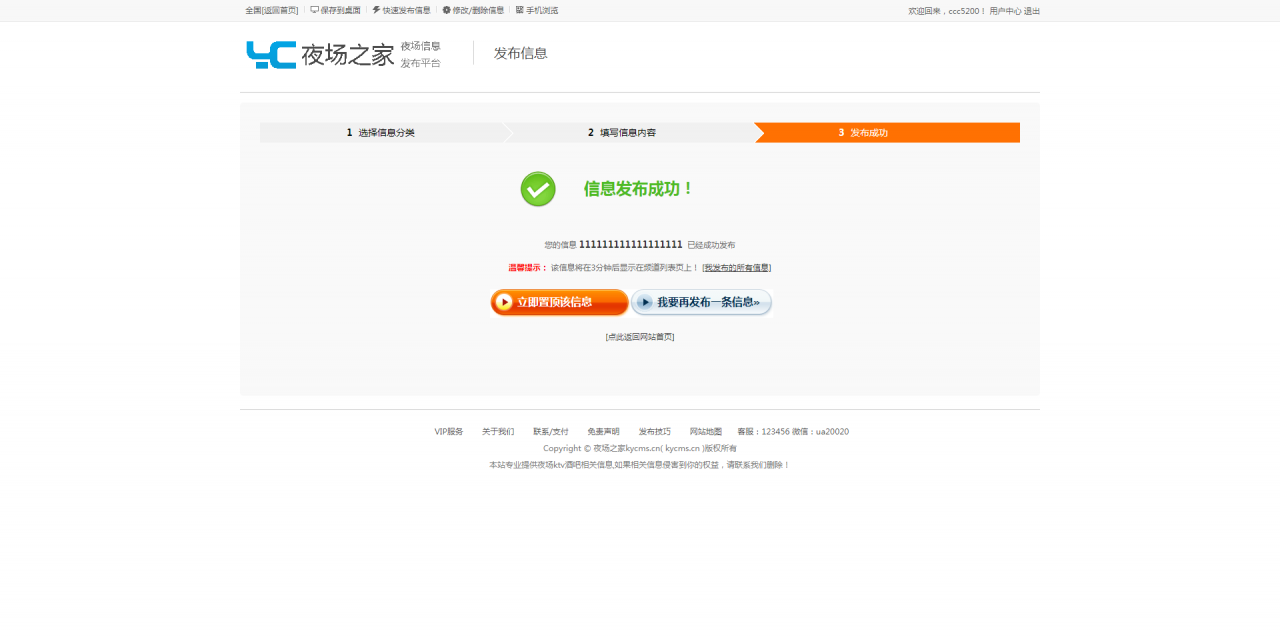Screen dimensions: 1280x637
Task: Select step 3 发布成功 tab
Action: tap(887, 132)
